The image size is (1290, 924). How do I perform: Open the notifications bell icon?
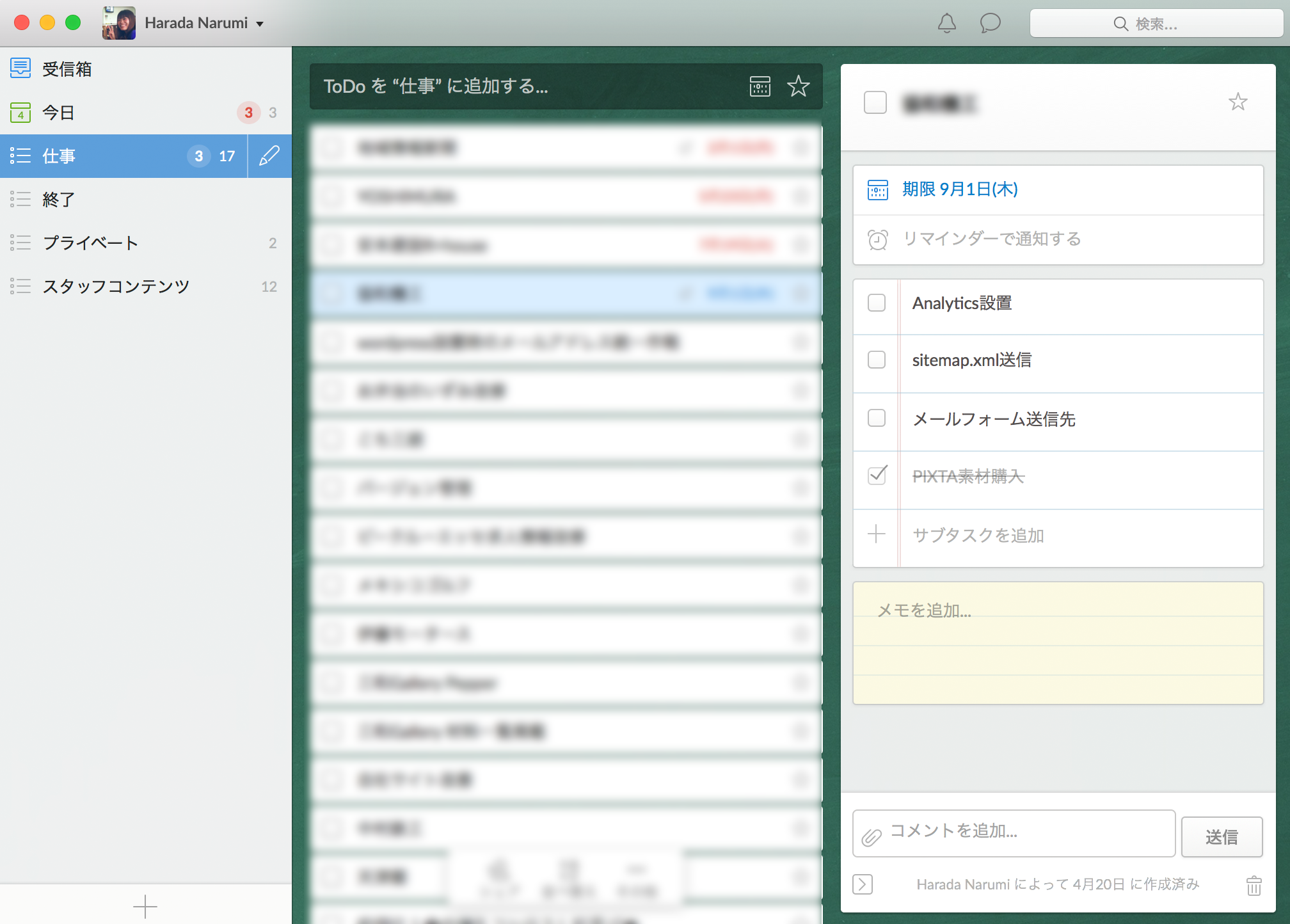pyautogui.click(x=946, y=24)
